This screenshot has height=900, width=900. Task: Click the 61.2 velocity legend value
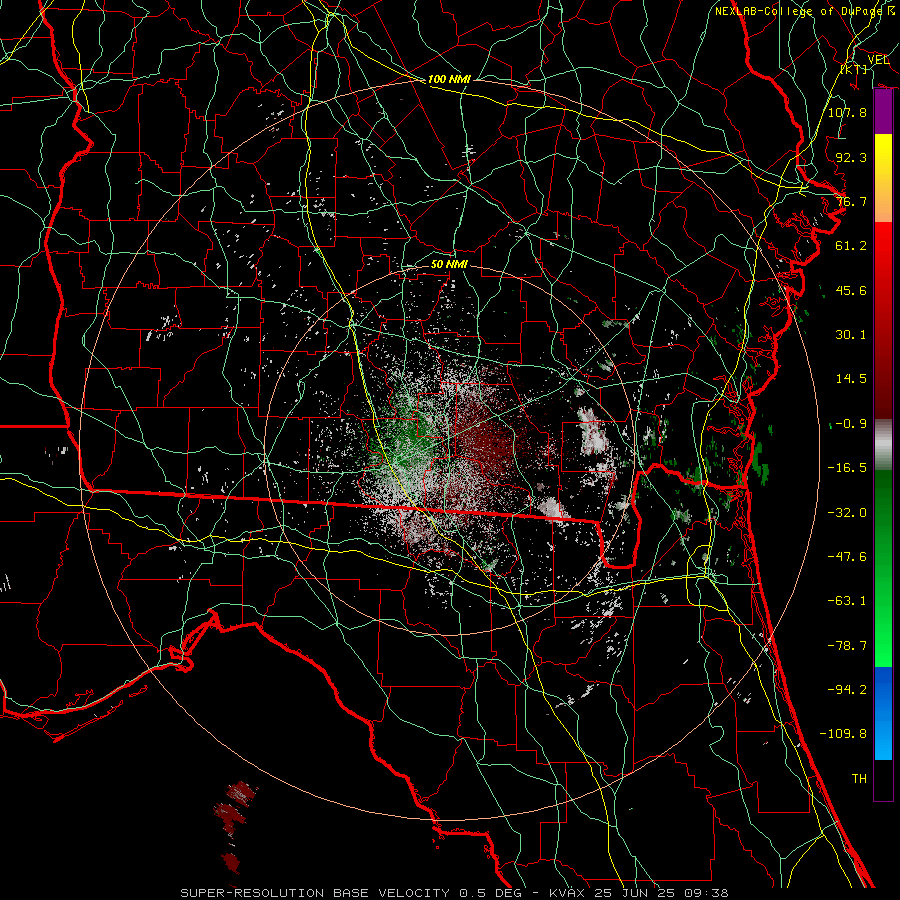(x=851, y=246)
